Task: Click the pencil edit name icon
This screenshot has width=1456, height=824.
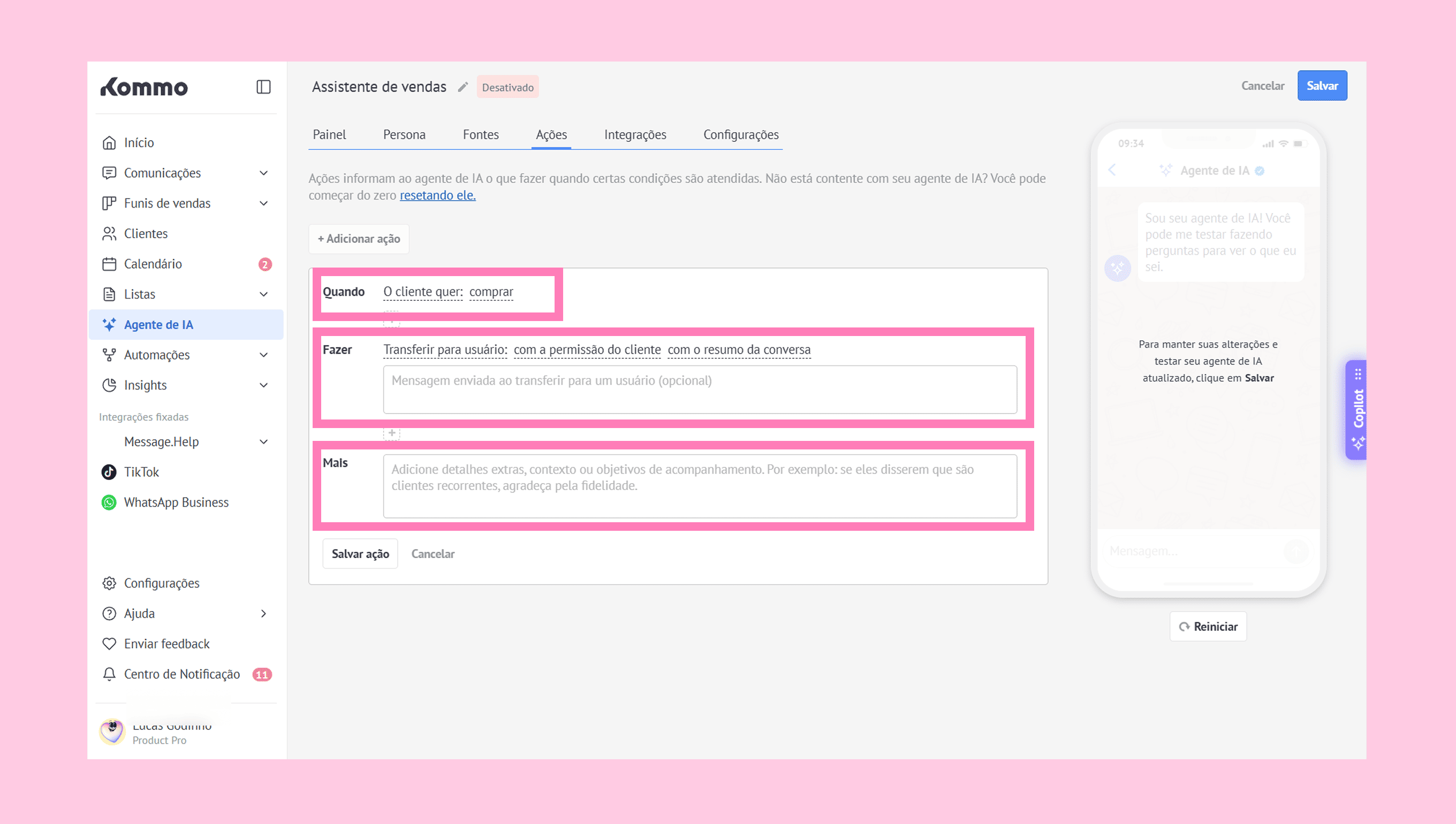Action: tap(463, 87)
